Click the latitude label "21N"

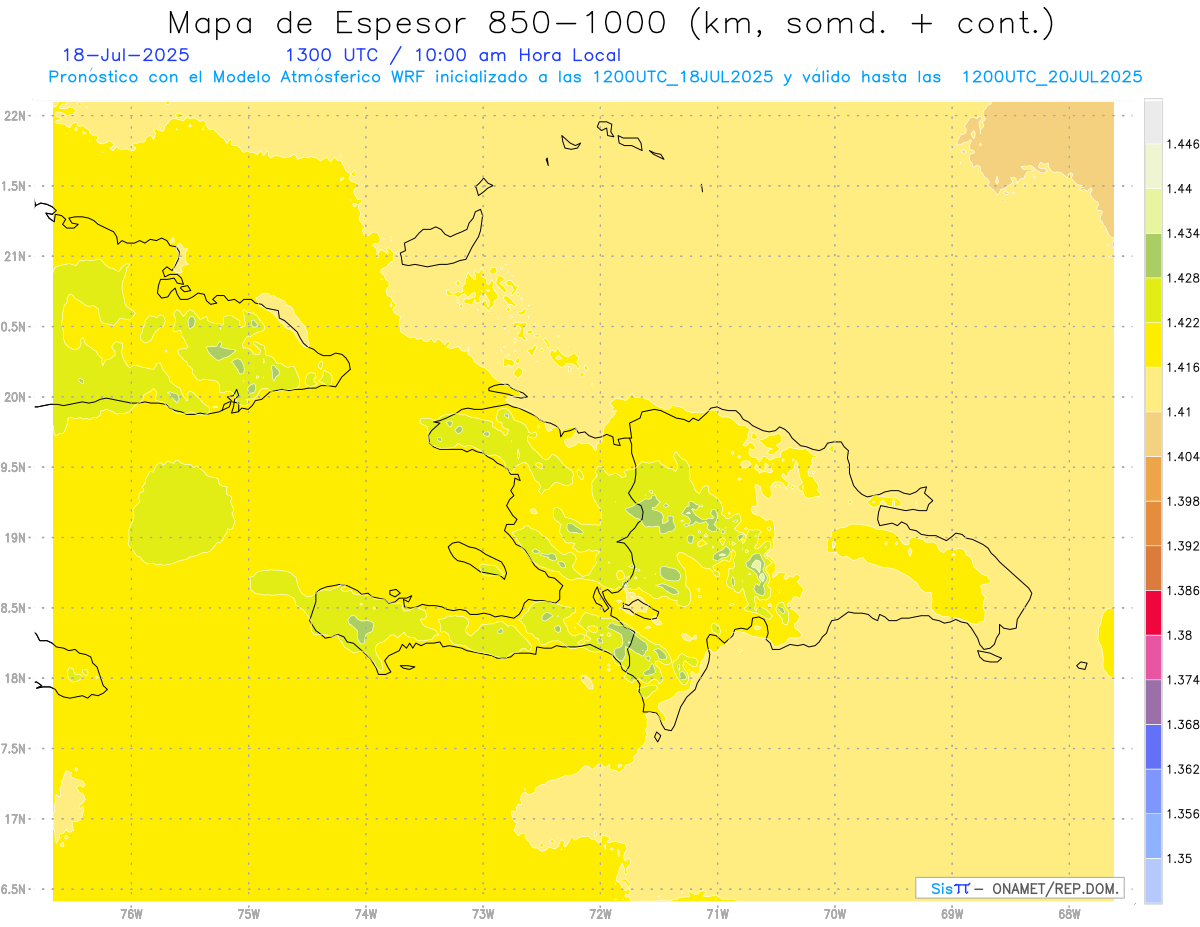pyautogui.click(x=15, y=256)
